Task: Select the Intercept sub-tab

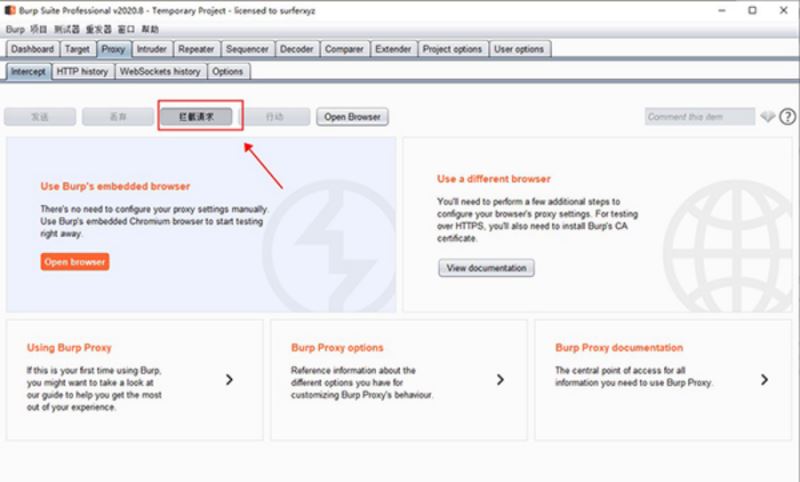Action: [x=28, y=71]
